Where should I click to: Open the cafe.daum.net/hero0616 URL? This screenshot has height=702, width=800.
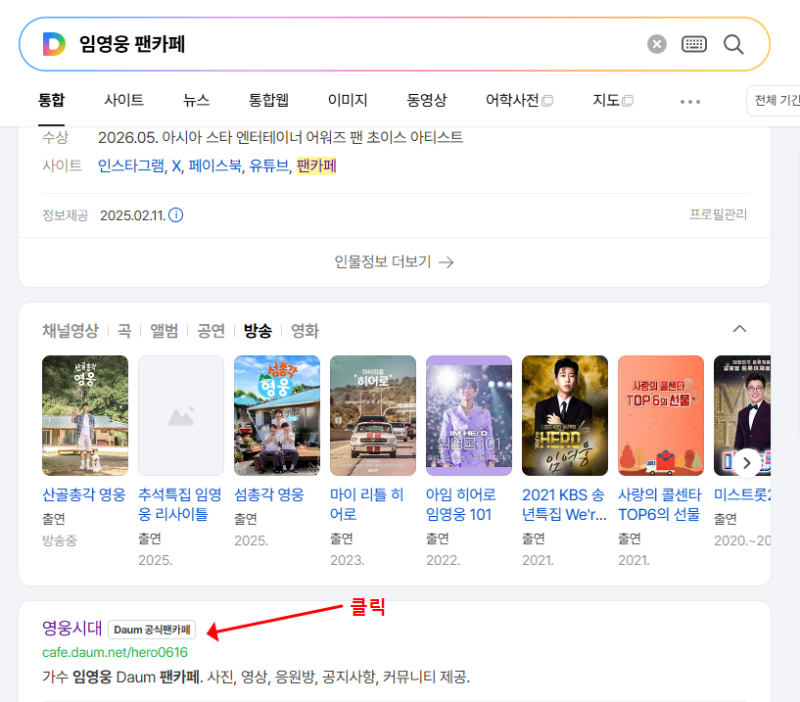(x=115, y=653)
